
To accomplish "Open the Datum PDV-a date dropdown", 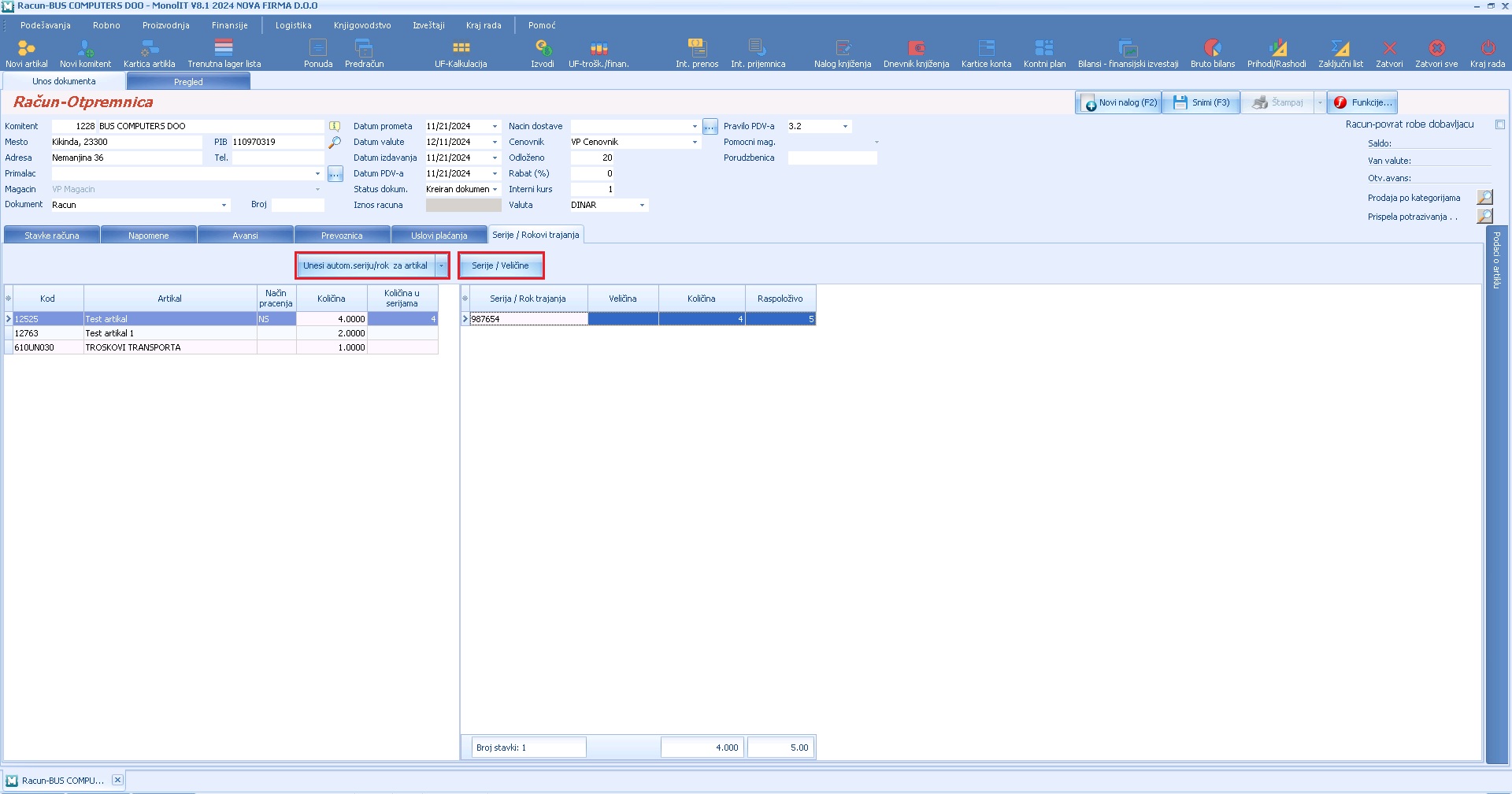I will (x=495, y=173).
